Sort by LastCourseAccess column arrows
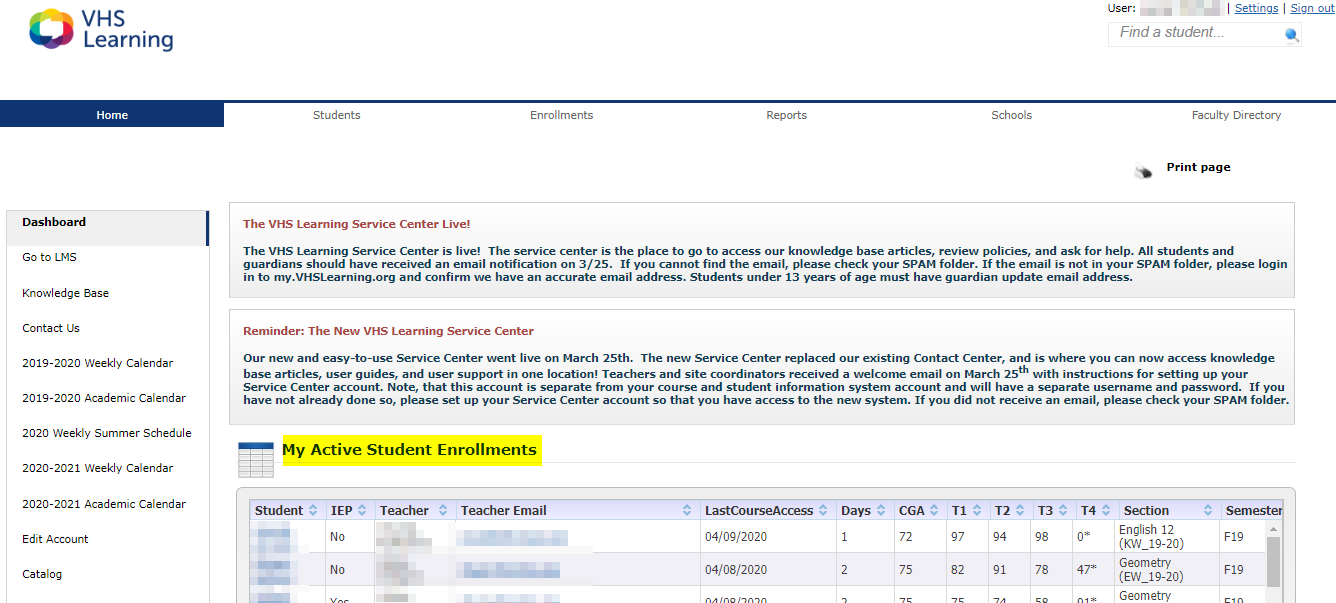The width and height of the screenshot is (1336, 603). (x=824, y=511)
